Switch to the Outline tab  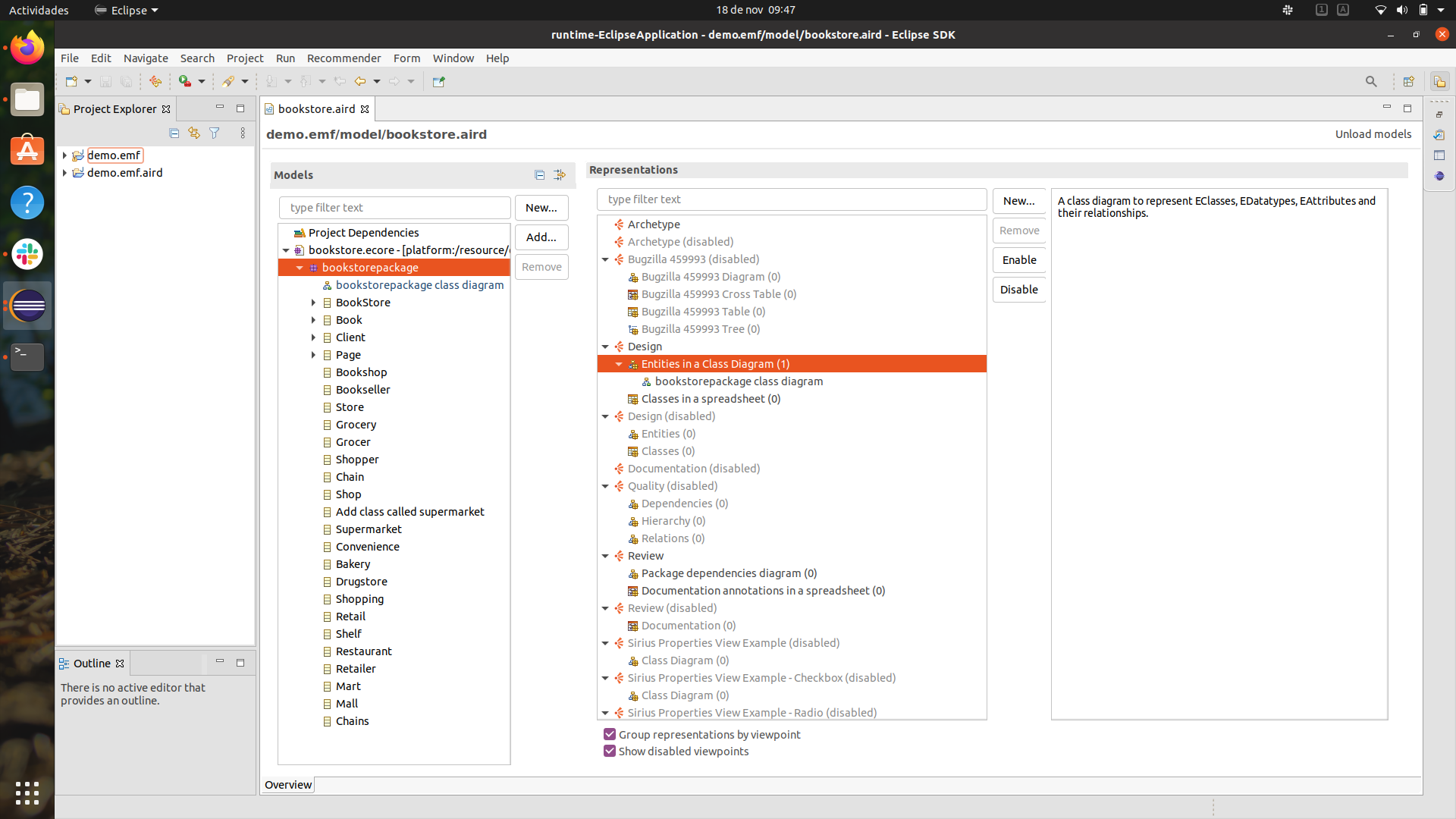coord(92,664)
